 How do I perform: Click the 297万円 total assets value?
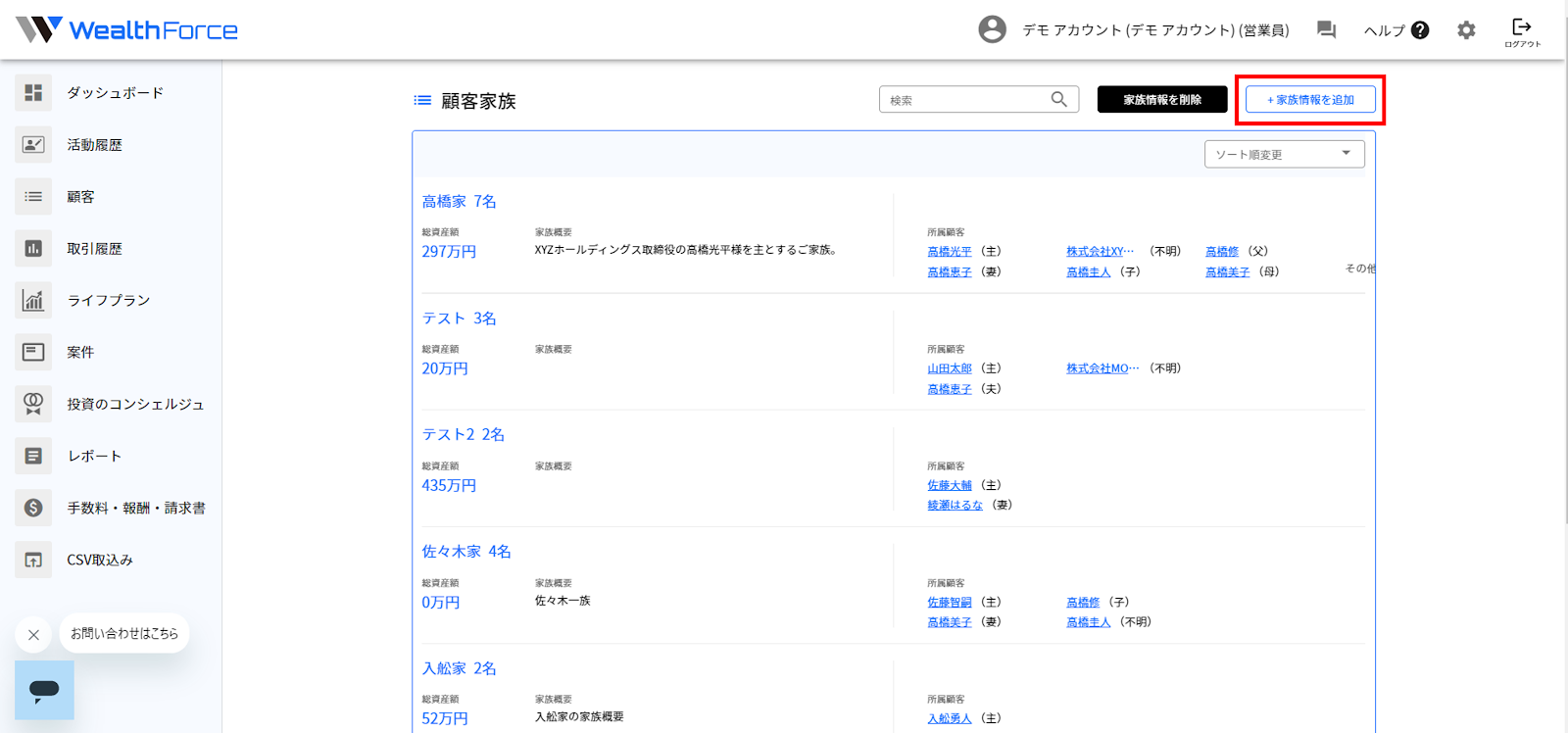point(449,252)
